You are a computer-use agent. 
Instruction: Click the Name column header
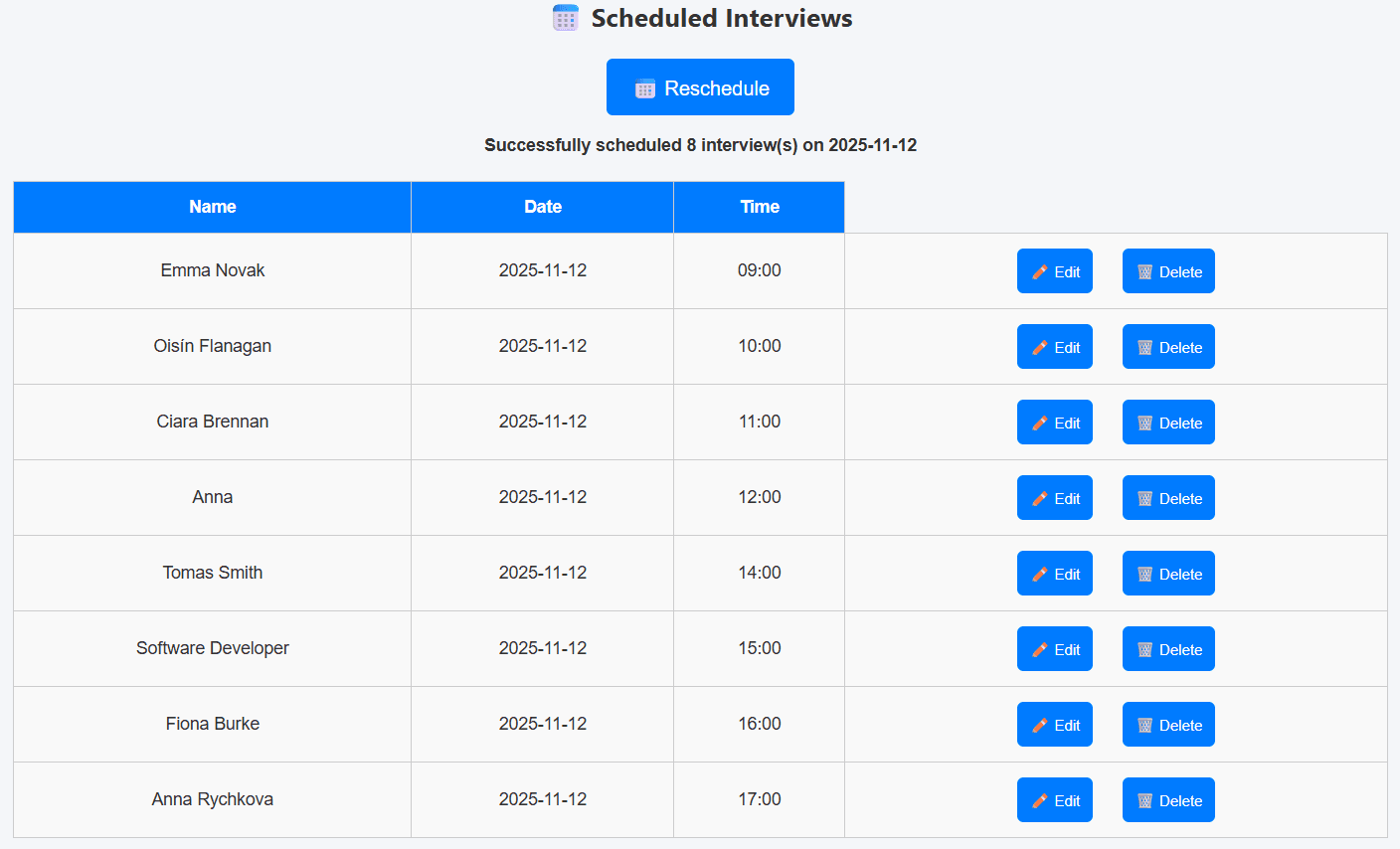coord(212,207)
